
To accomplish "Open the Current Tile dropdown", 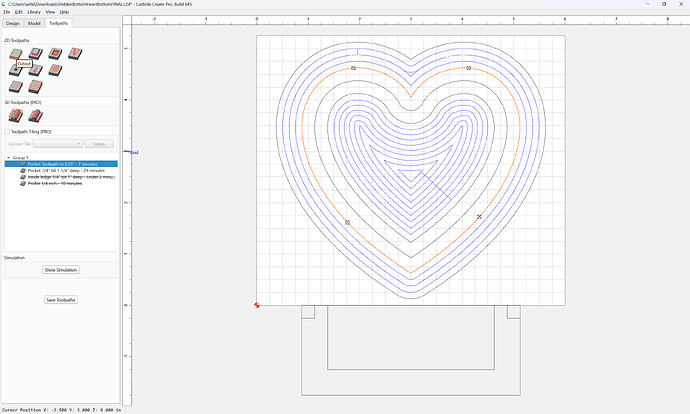I will (58, 144).
